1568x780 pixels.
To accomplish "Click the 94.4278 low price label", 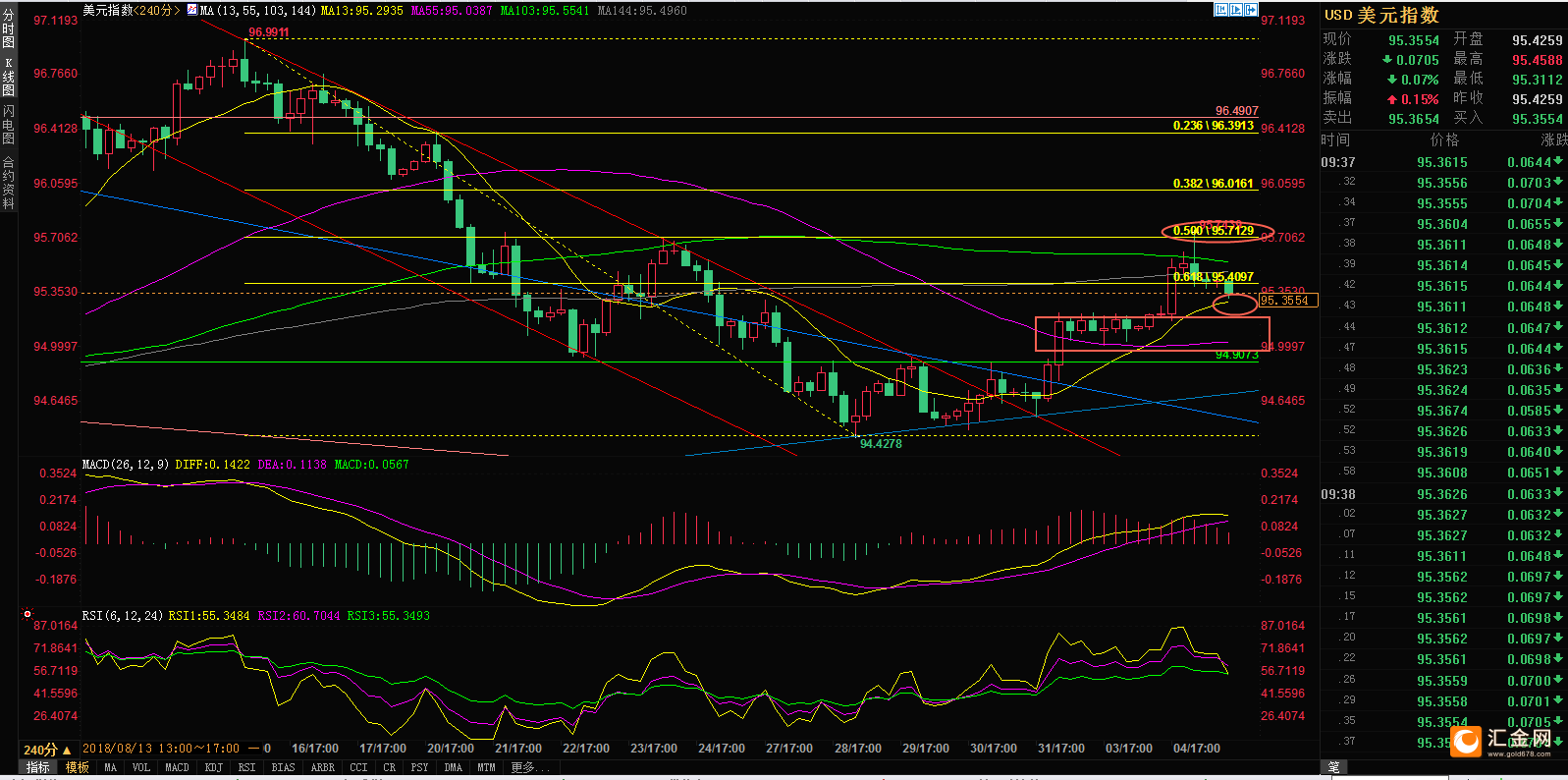I will coord(881,444).
